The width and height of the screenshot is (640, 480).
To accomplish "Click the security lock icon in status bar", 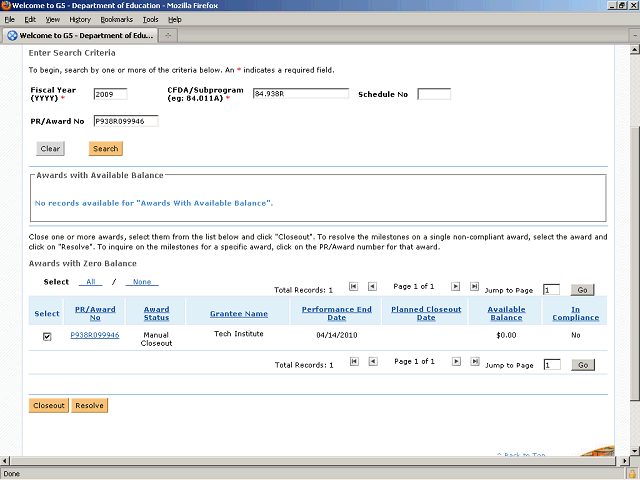I will (633, 473).
